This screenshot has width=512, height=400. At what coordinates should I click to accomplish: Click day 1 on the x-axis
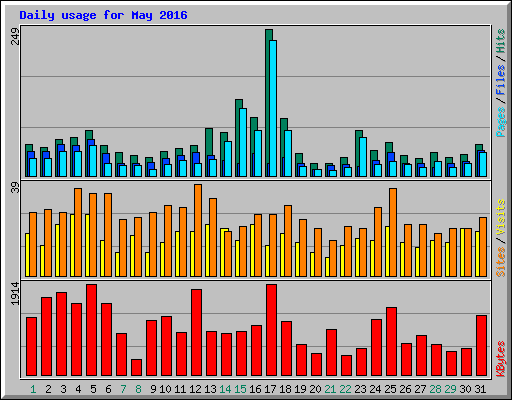[33, 389]
